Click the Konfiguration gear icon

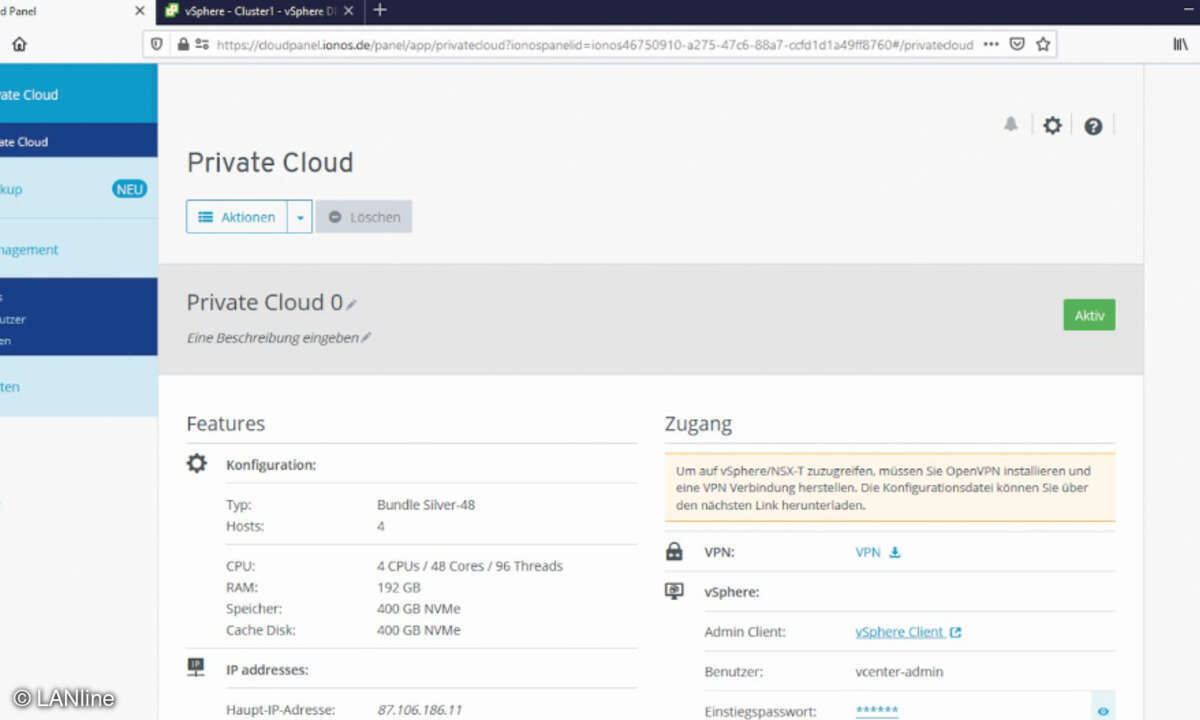(197, 464)
